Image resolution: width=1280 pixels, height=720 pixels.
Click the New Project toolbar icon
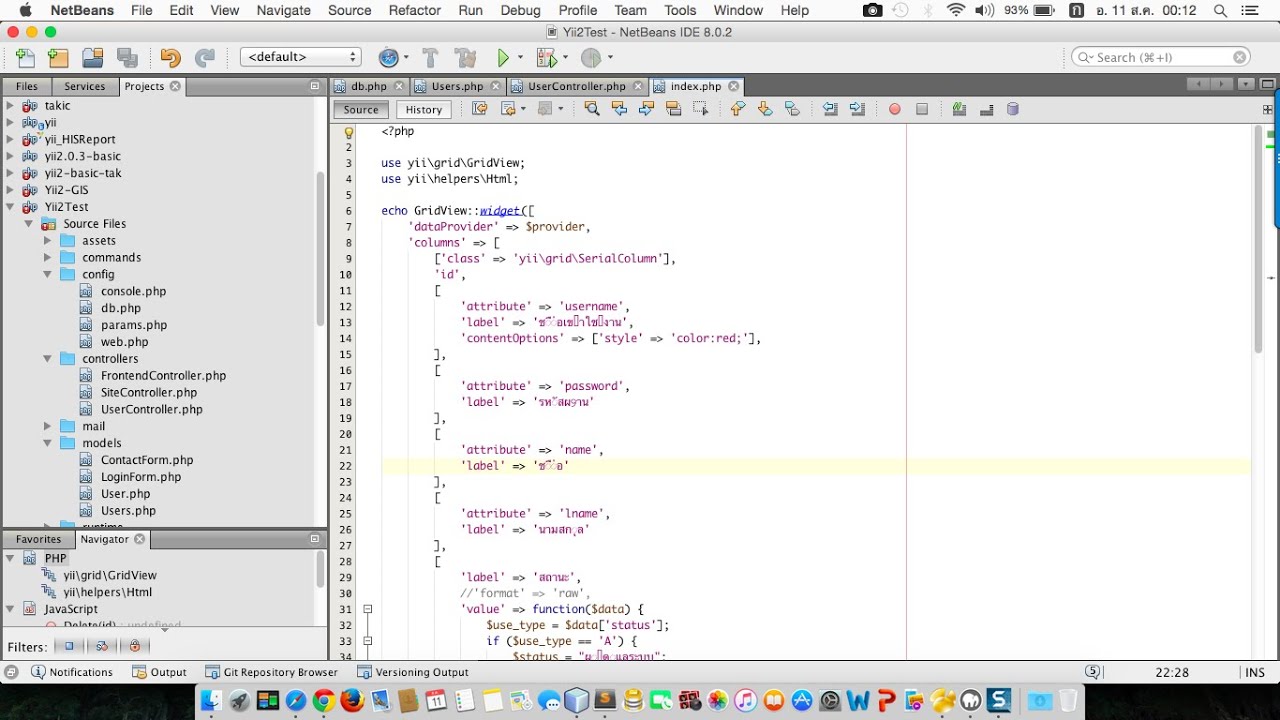(59, 58)
